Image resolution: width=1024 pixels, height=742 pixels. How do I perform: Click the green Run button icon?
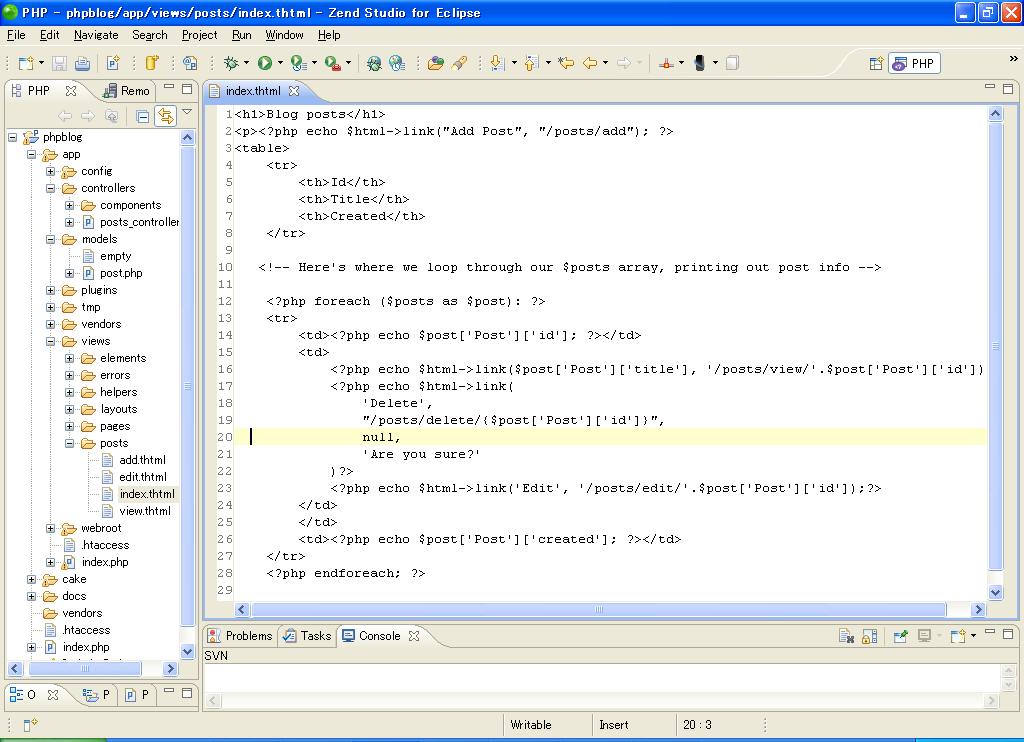(265, 63)
